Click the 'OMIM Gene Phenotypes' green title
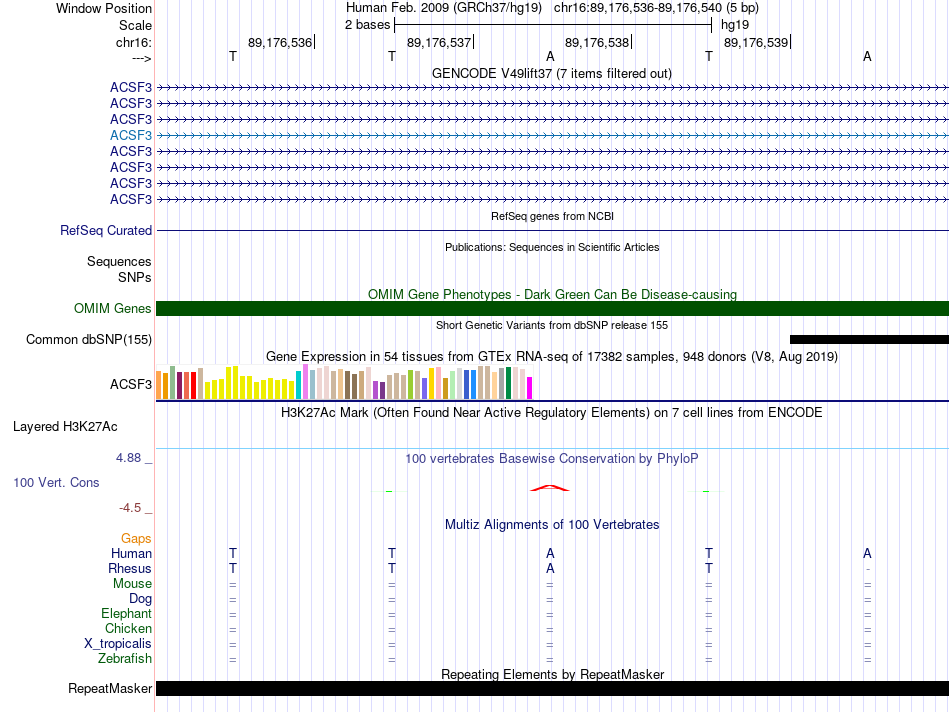 coord(552,294)
